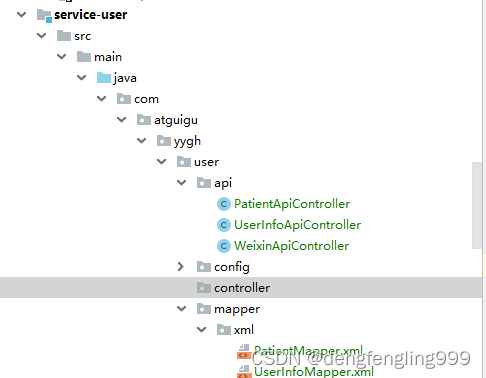The image size is (486, 378).
Task: Click the blue java source folder icon
Action: (104, 78)
